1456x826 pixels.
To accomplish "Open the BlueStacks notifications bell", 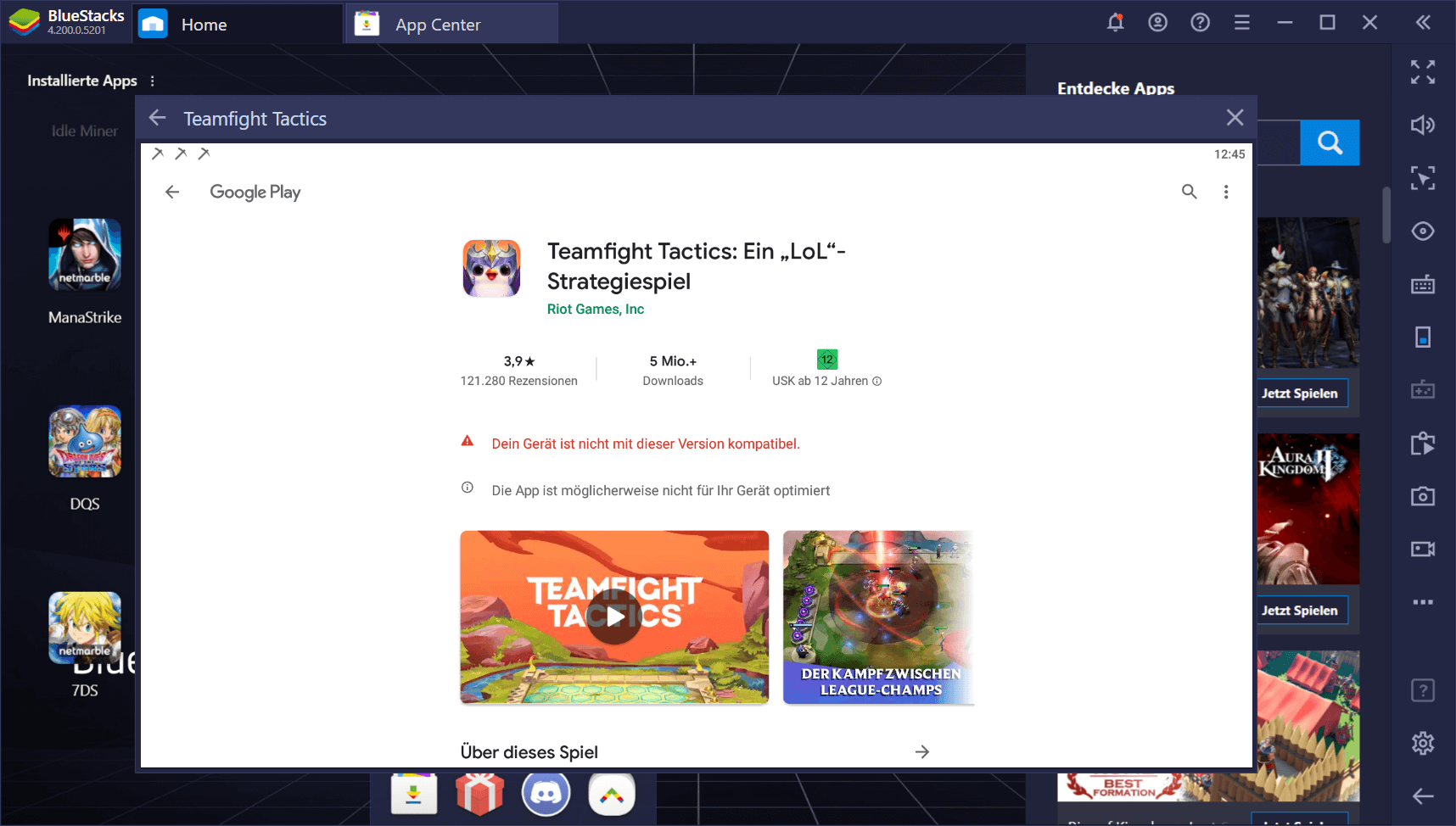I will point(1115,23).
